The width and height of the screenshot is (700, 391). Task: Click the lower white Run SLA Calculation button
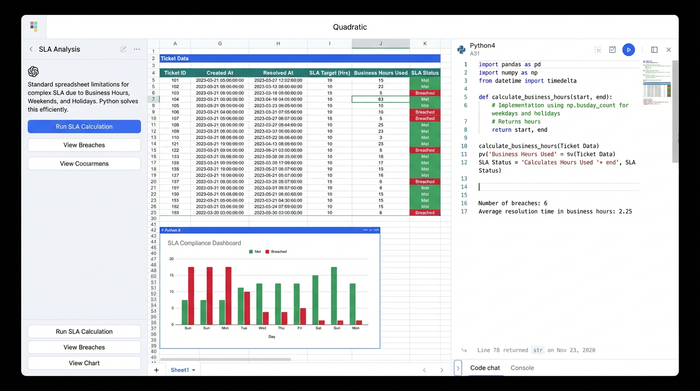point(84,331)
